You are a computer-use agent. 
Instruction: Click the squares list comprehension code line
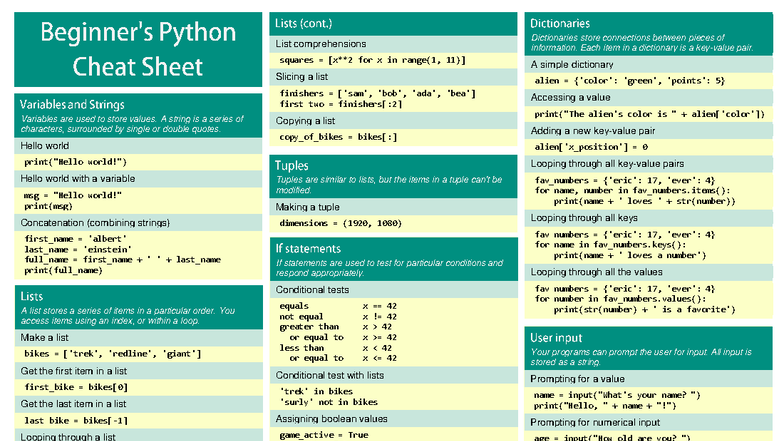click(x=372, y=60)
